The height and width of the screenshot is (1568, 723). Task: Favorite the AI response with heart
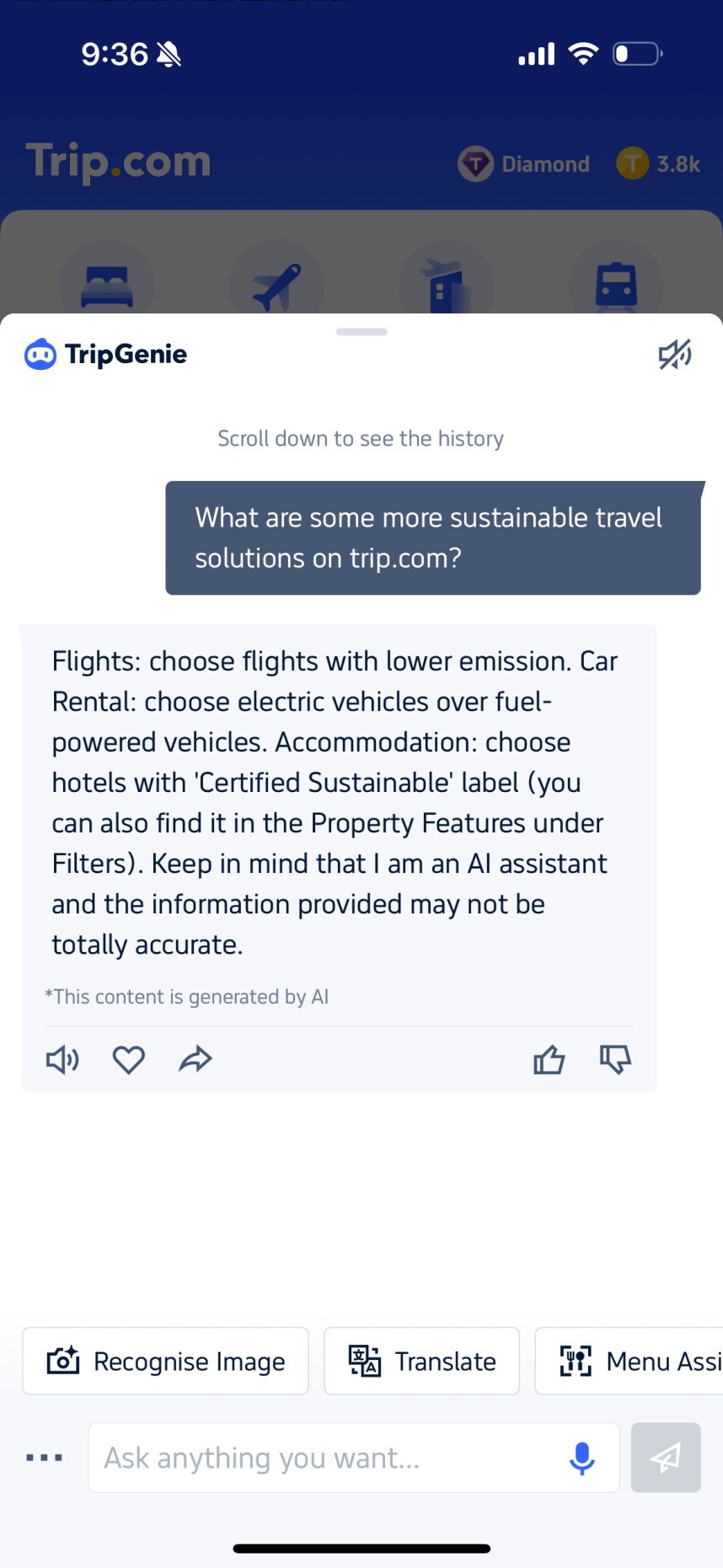129,1059
